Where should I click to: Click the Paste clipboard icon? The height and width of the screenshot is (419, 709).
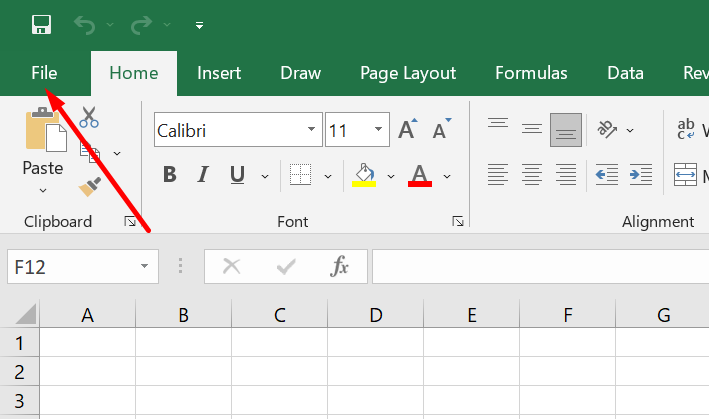[46, 130]
